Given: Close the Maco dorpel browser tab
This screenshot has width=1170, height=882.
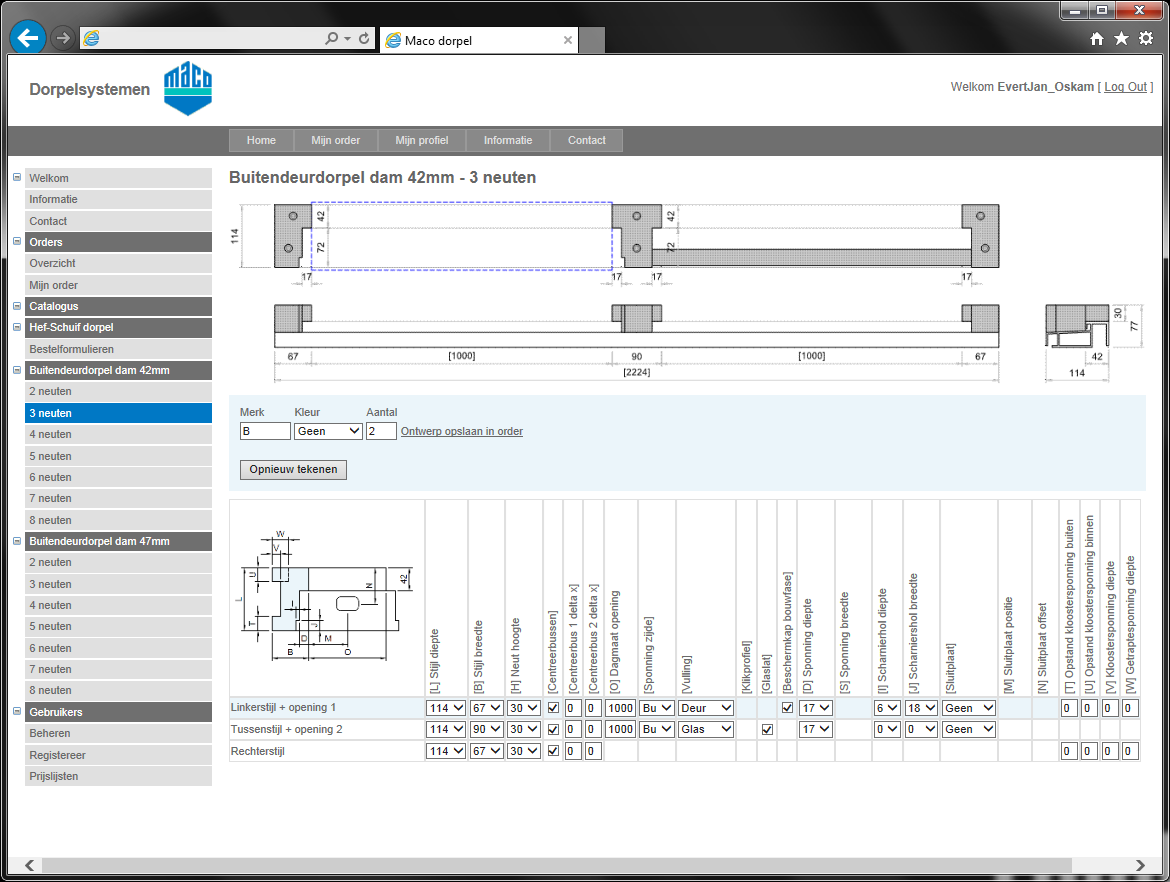Looking at the screenshot, I should click(x=568, y=40).
